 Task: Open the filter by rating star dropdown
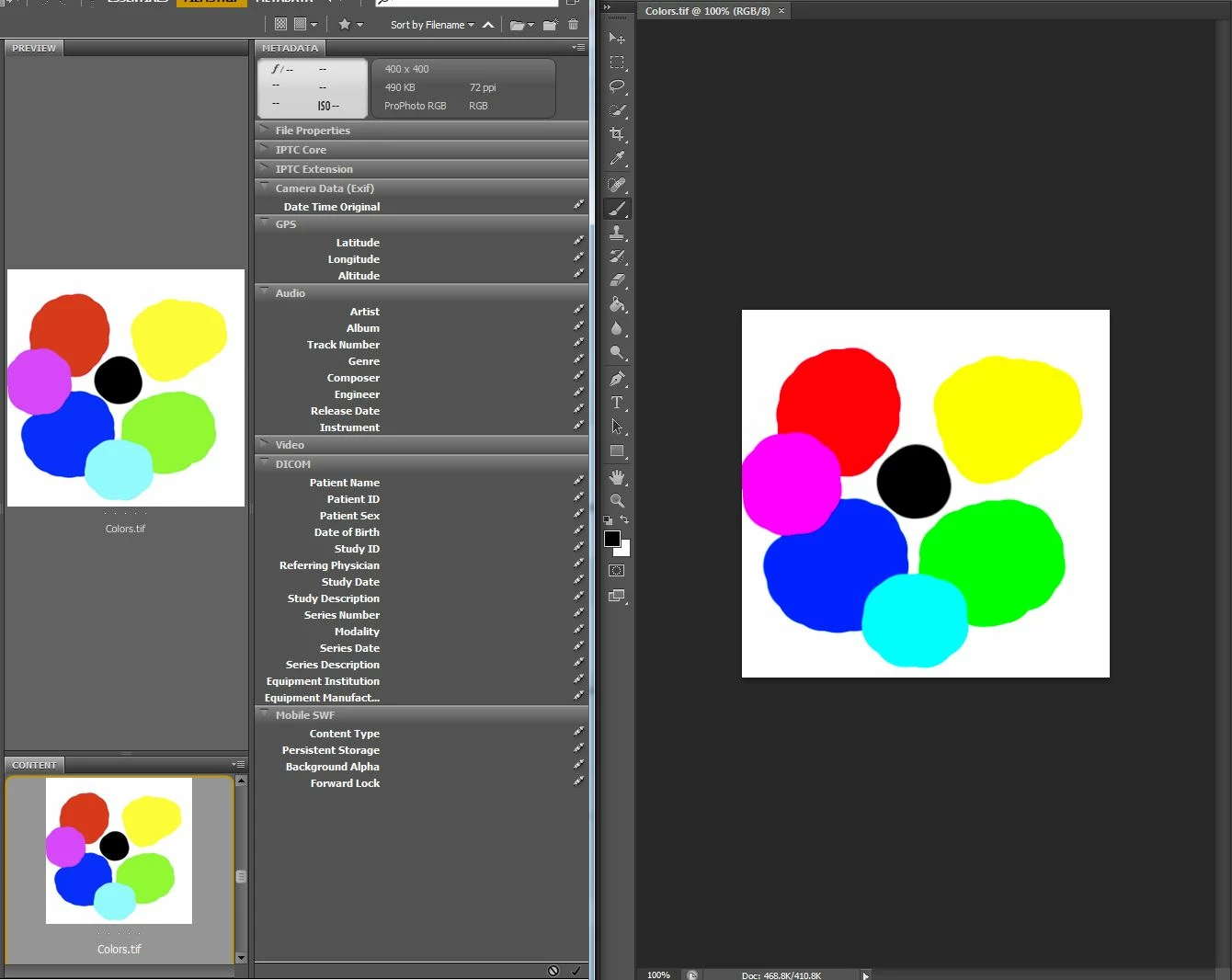(350, 25)
